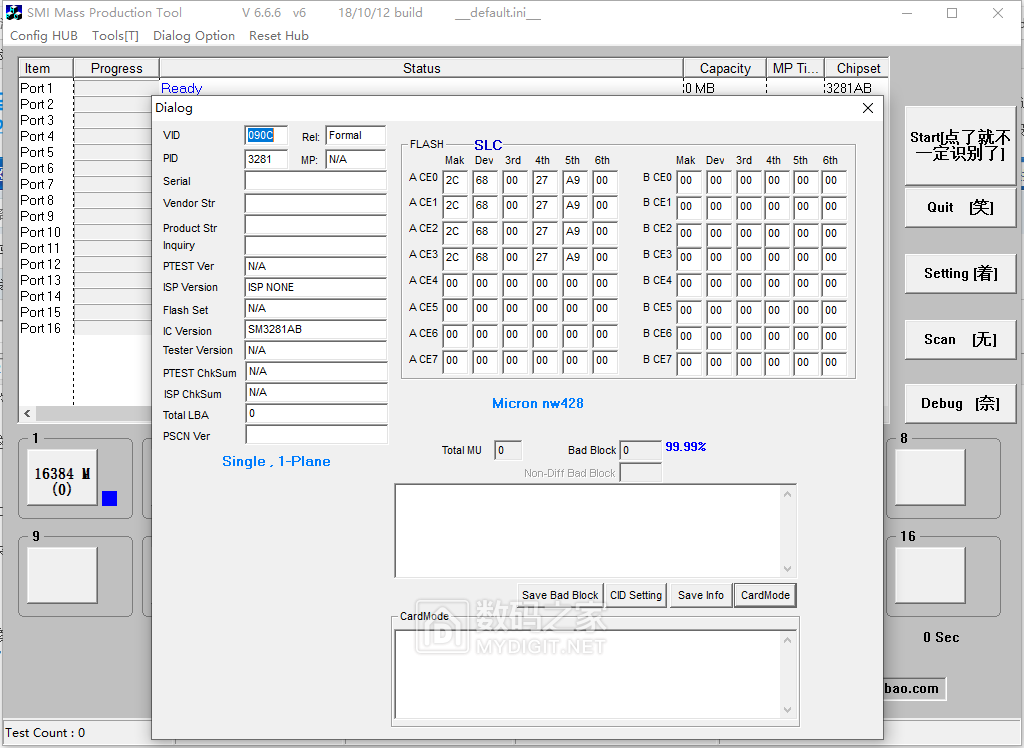Toggle the CardMode button

pyautogui.click(x=765, y=595)
